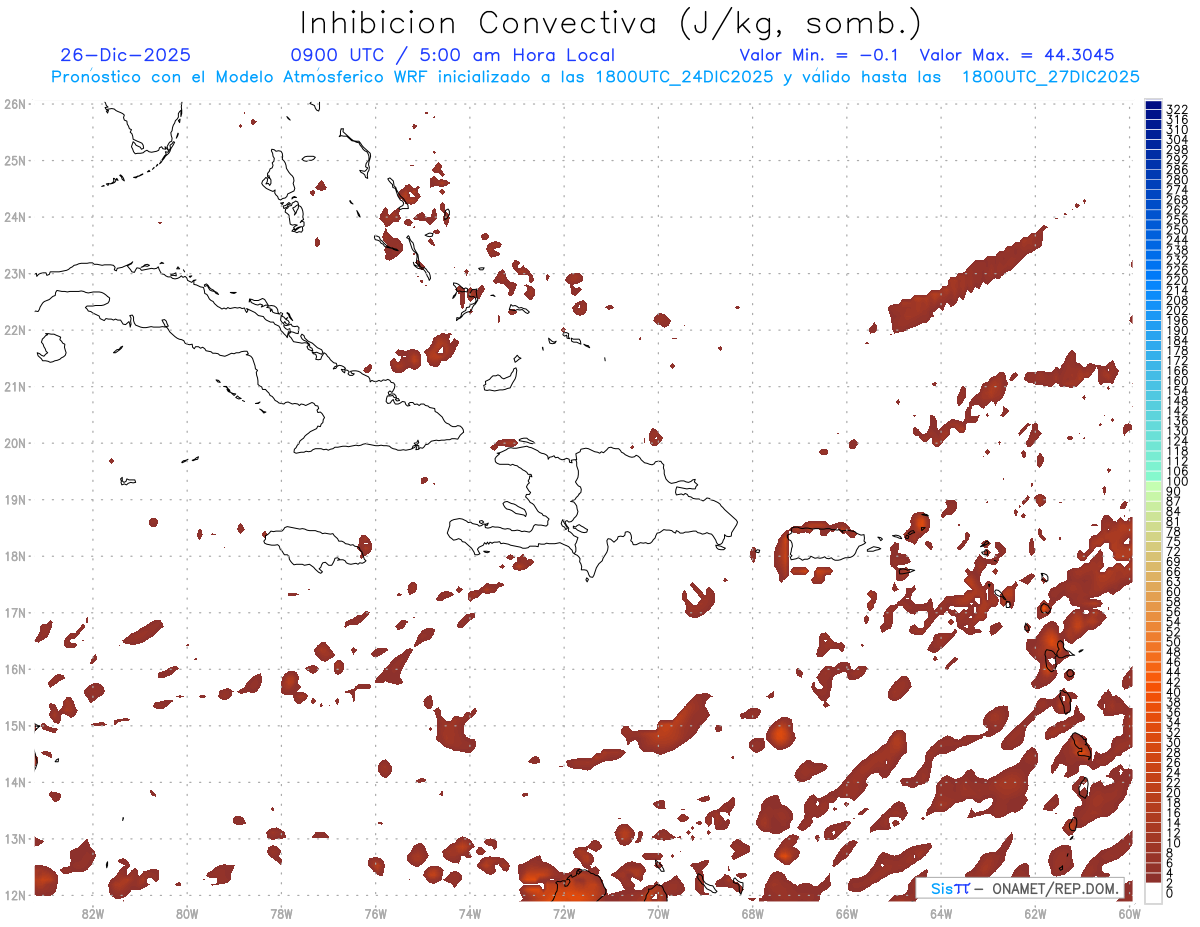
Task: Click the pale green '100' swatch on the color scale
Action: (1153, 484)
